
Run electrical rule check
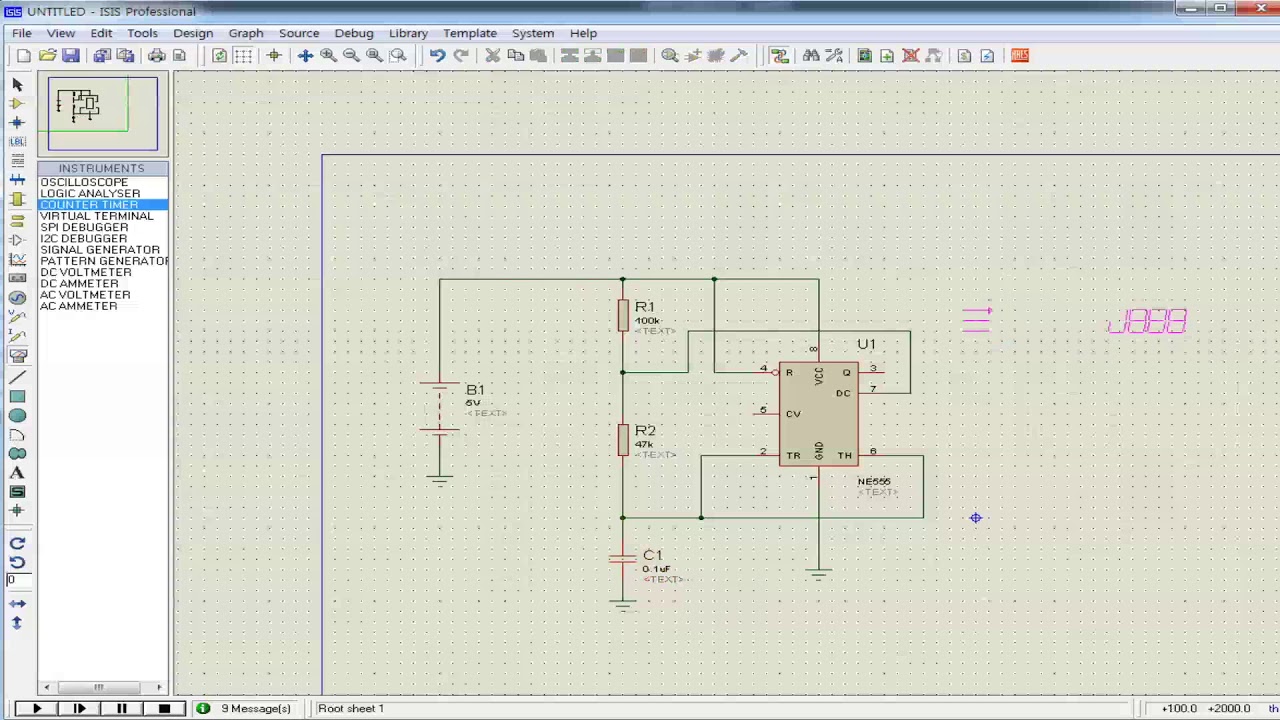[987, 56]
